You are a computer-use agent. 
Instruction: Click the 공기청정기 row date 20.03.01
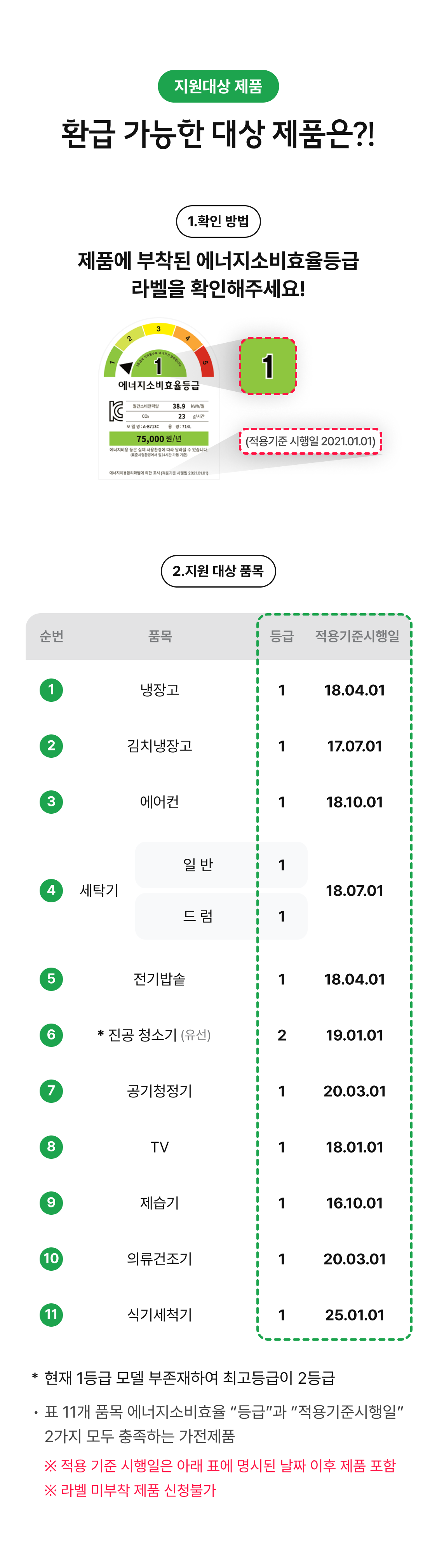(354, 1091)
